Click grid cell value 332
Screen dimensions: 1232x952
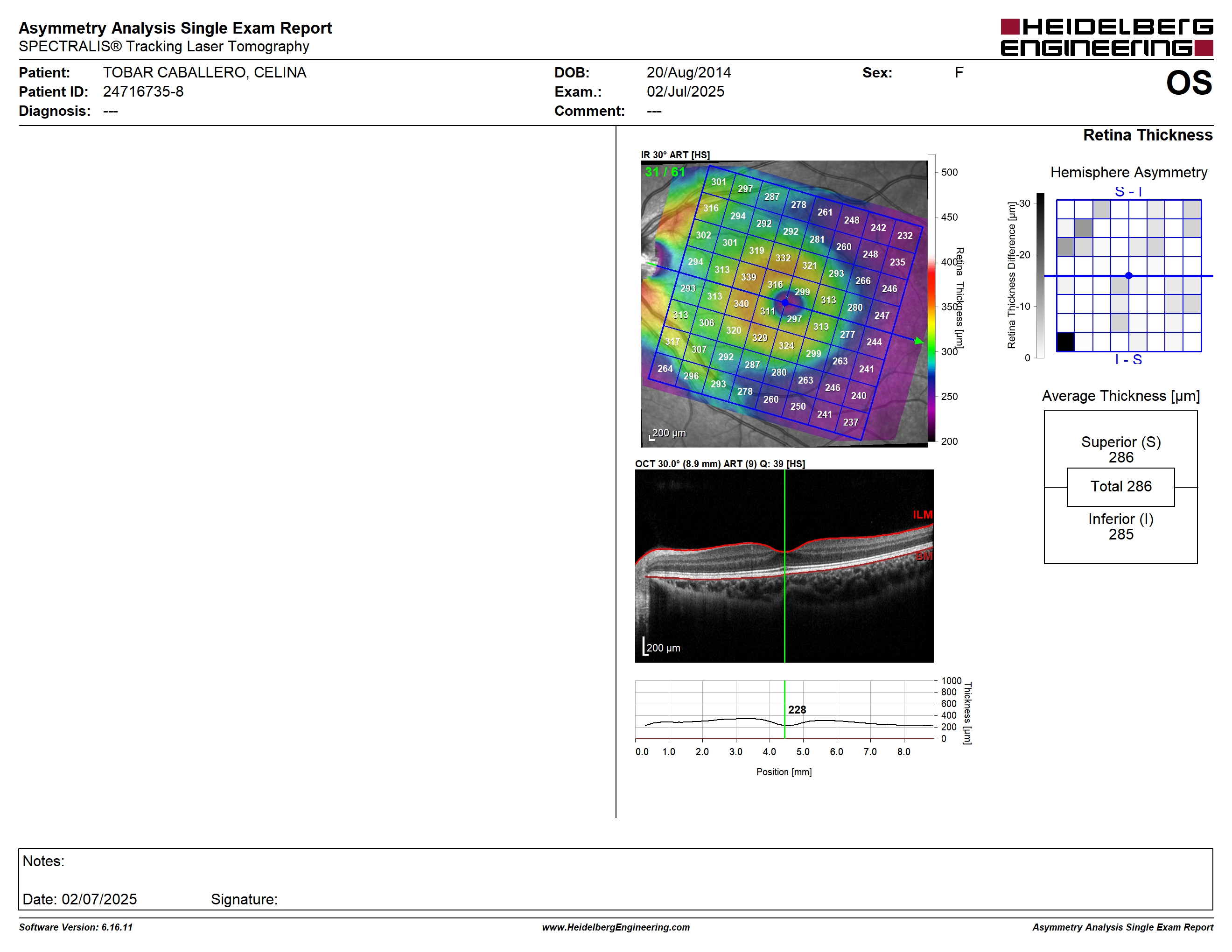pyautogui.click(x=783, y=258)
